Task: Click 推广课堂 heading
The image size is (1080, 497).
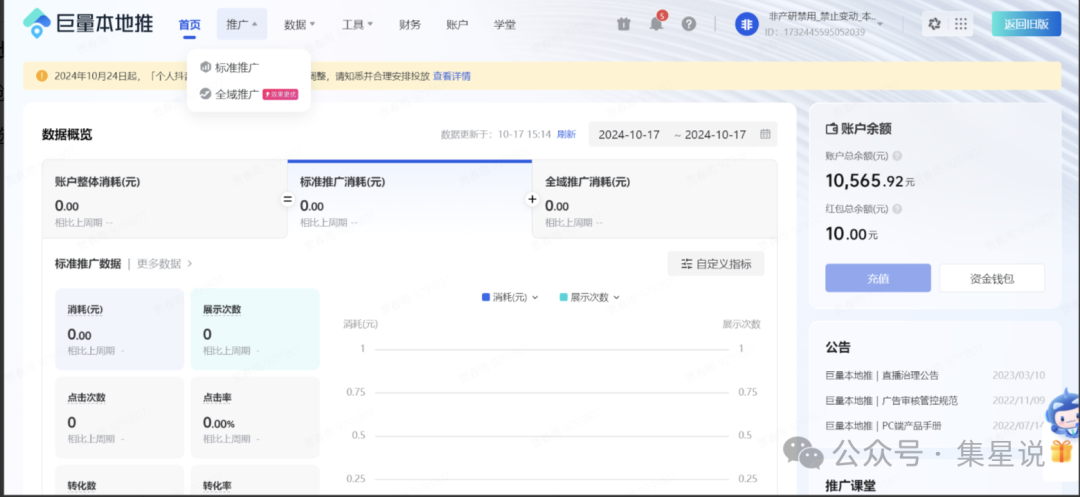Action: click(x=851, y=485)
